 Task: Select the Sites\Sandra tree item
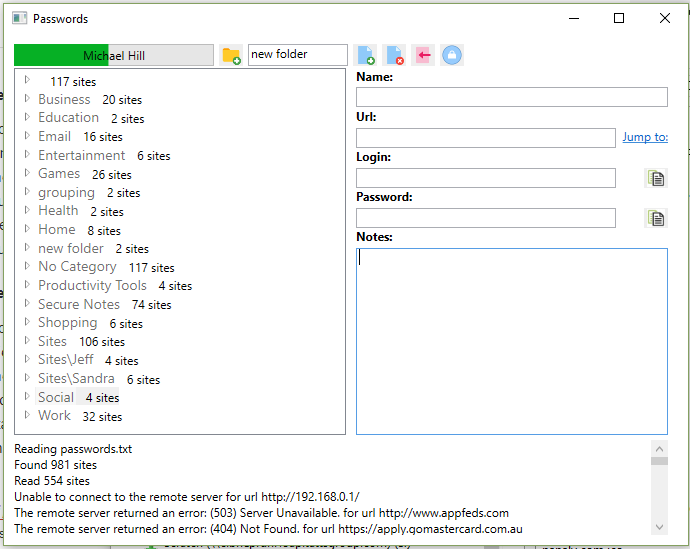click(99, 379)
